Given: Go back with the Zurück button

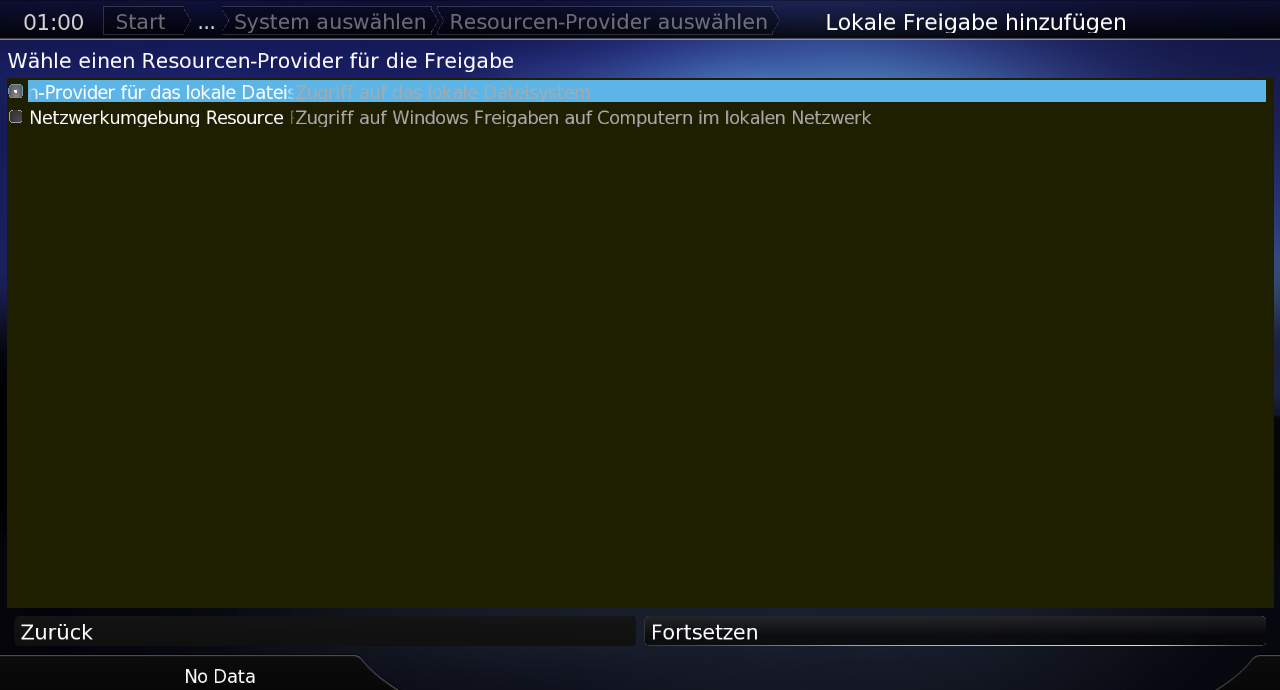Looking at the screenshot, I should click(325, 632).
